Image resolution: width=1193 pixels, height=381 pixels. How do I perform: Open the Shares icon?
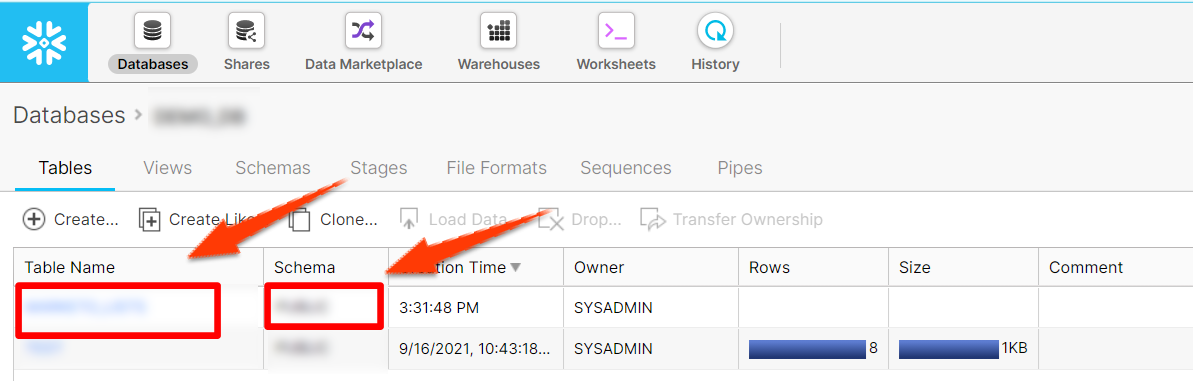click(x=247, y=31)
